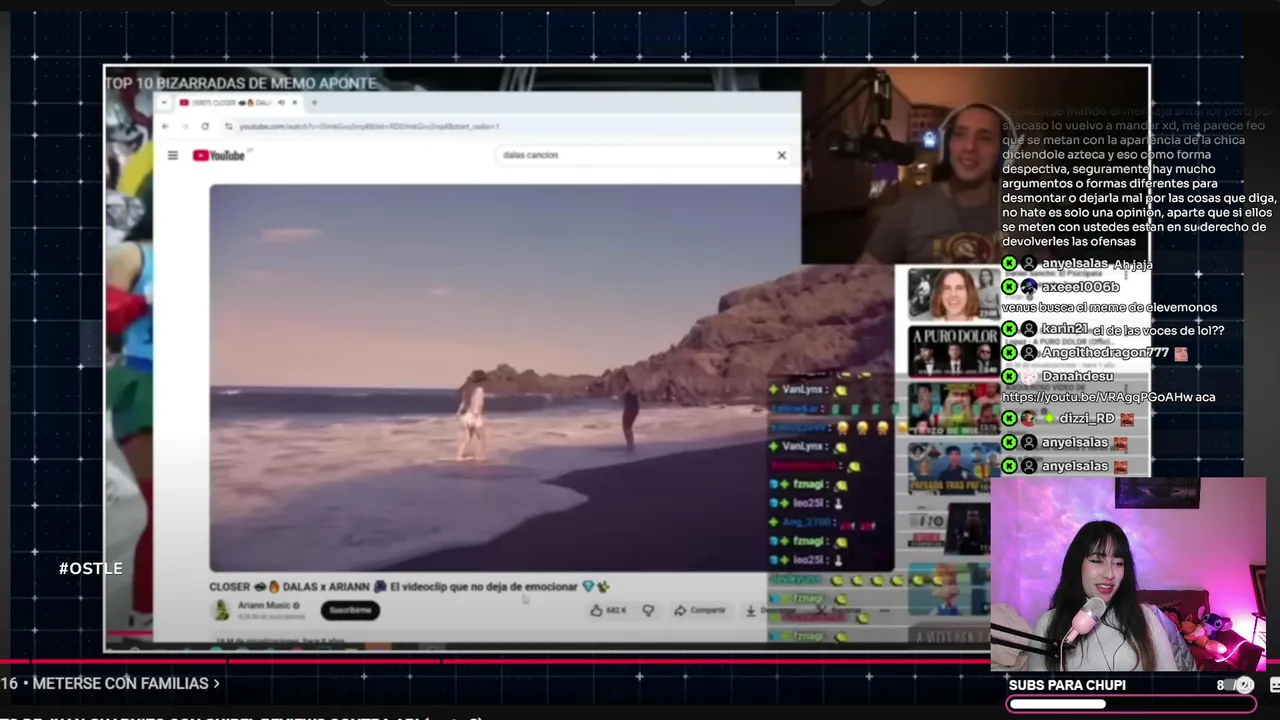
Task: Mute the tab via its speaker icon
Action: [280, 102]
